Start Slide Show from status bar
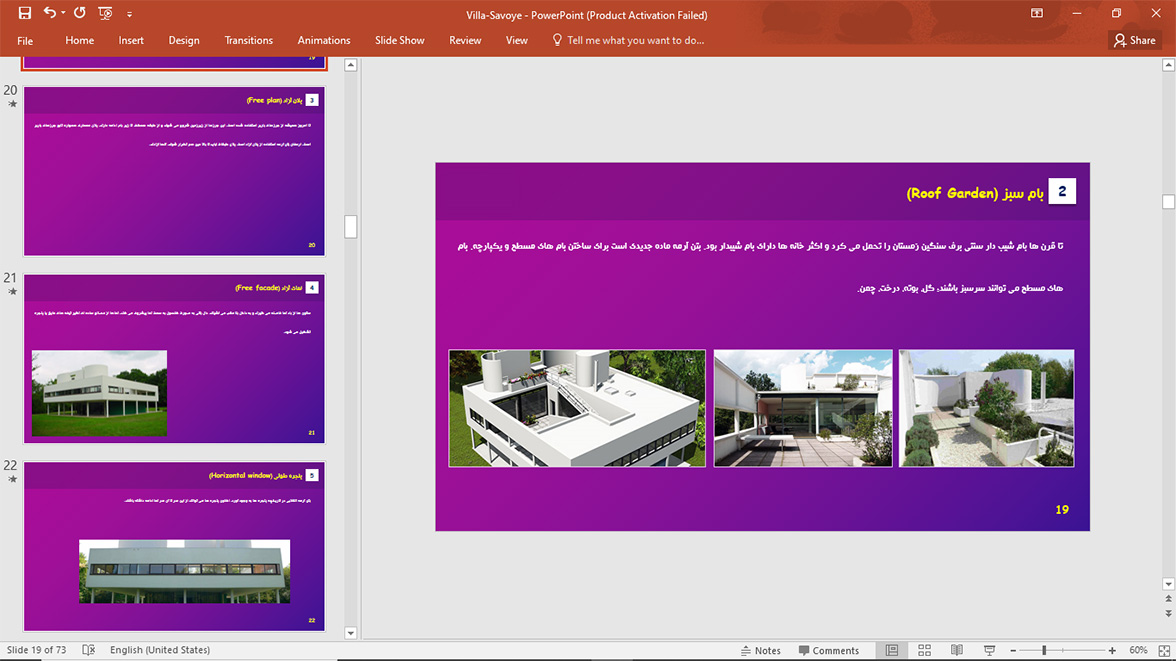1176x661 pixels. [989, 650]
